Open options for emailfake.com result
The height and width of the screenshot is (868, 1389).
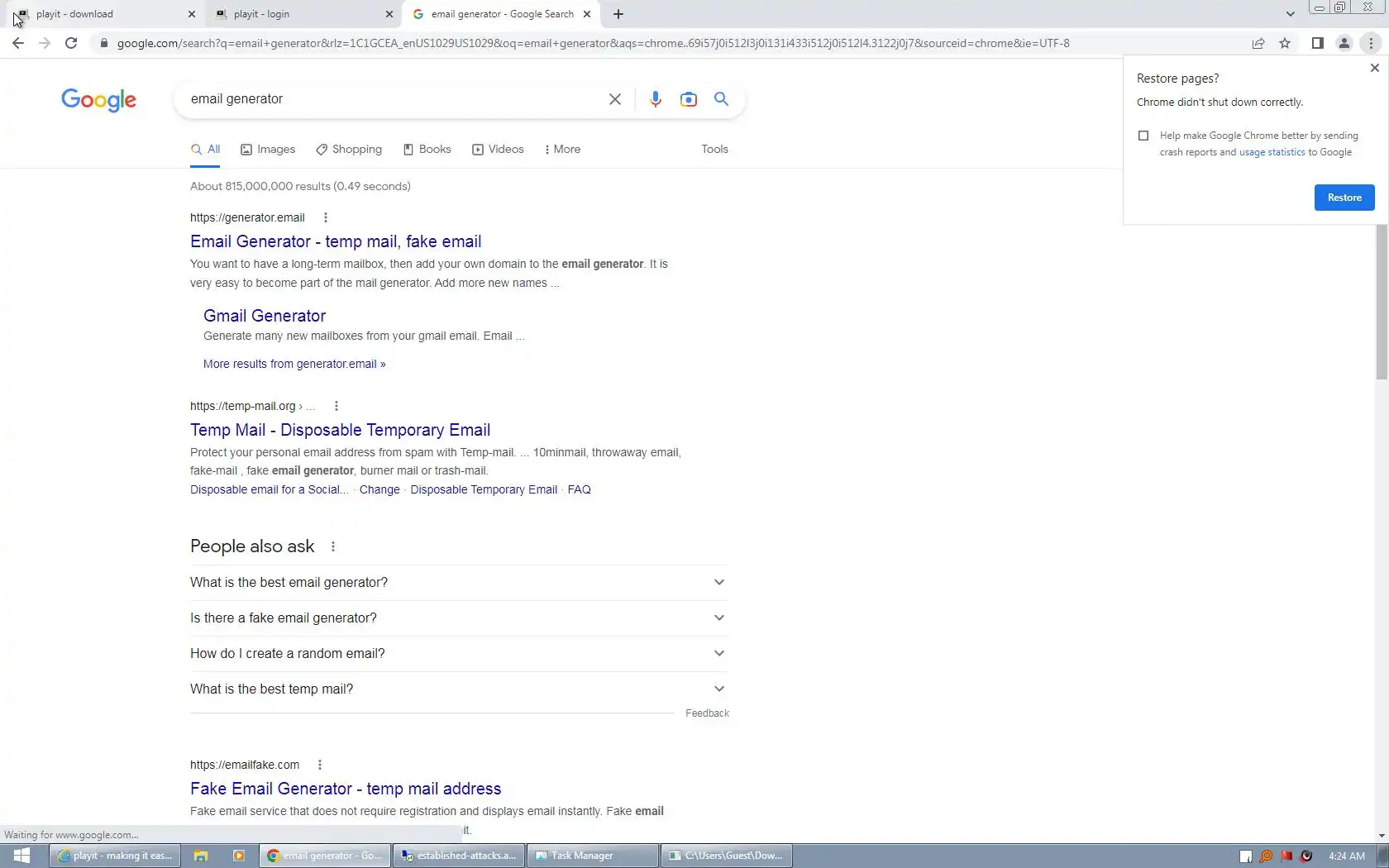click(x=320, y=765)
